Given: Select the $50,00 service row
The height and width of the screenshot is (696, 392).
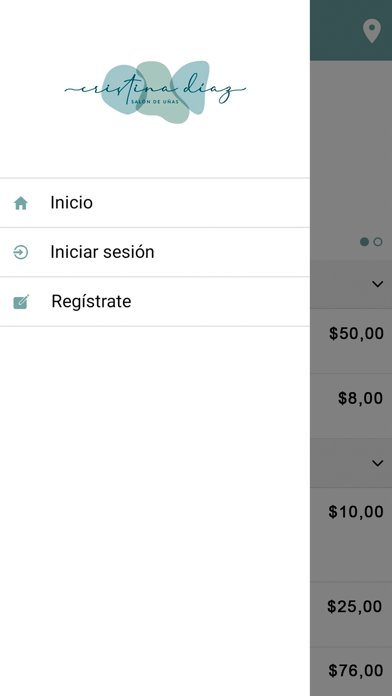Looking at the screenshot, I should coord(351,341).
